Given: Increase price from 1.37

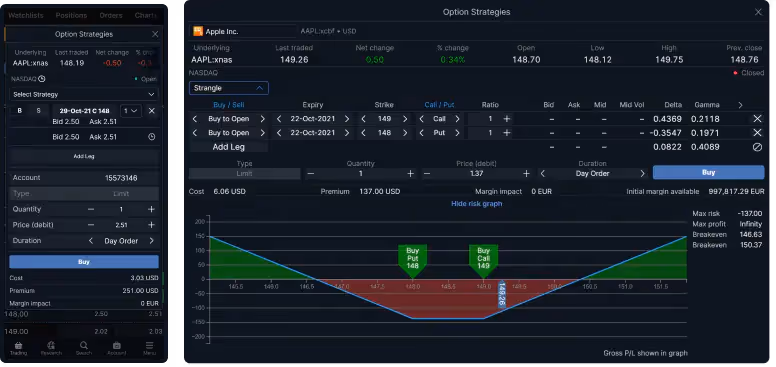Looking at the screenshot, I should tap(526, 174).
